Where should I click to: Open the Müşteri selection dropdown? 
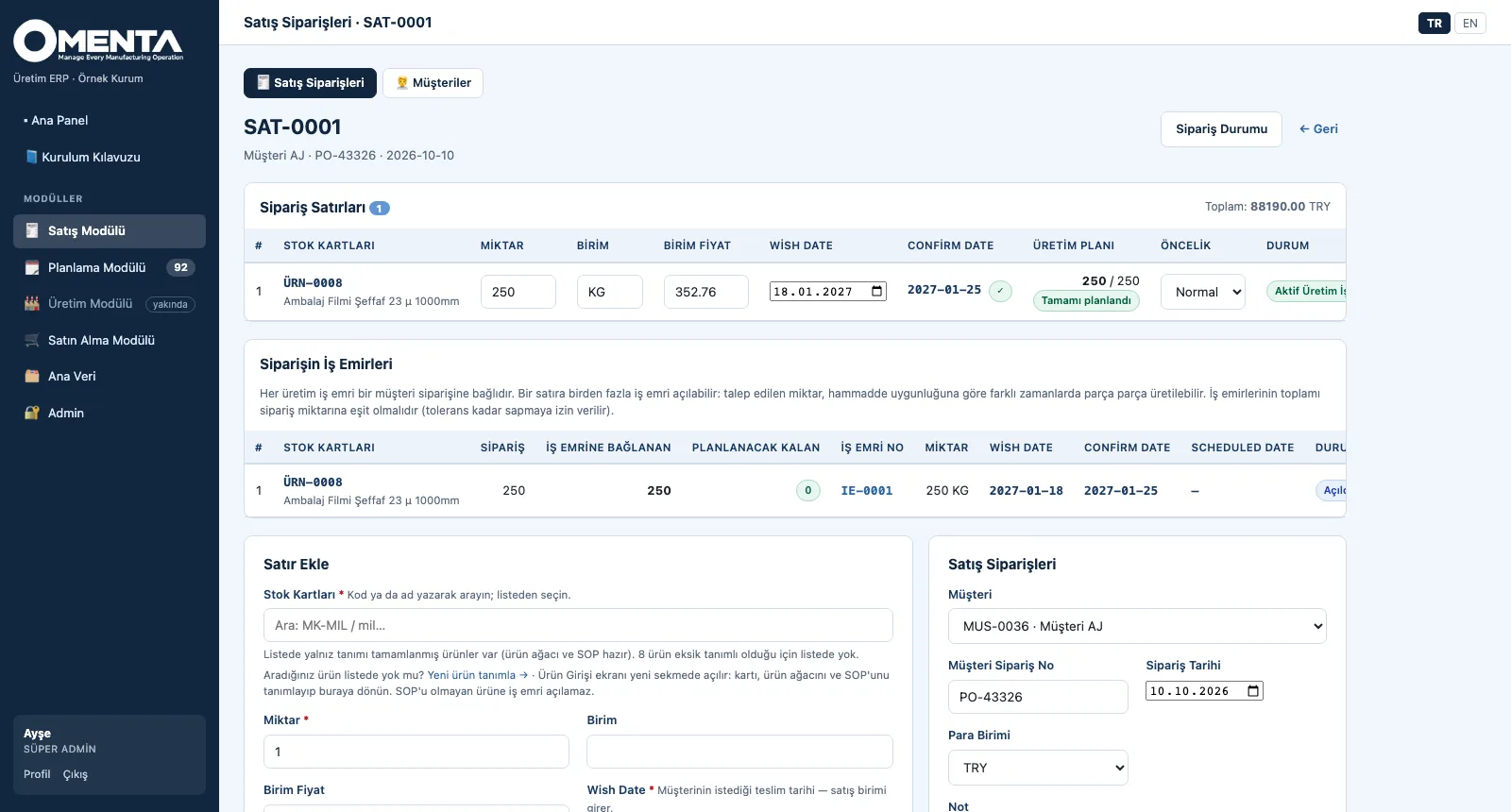pos(1137,626)
